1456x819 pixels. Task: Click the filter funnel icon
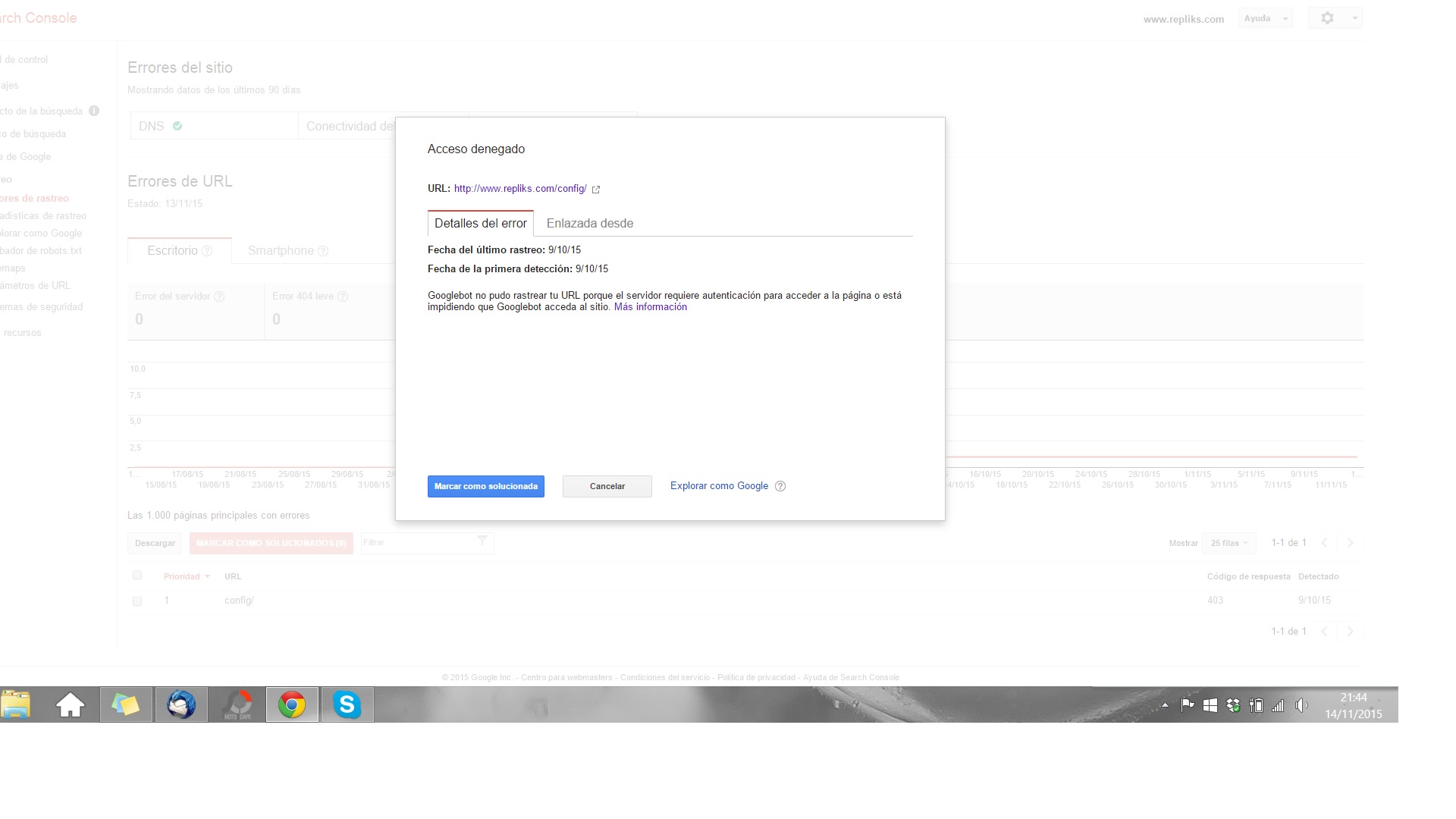coord(482,541)
